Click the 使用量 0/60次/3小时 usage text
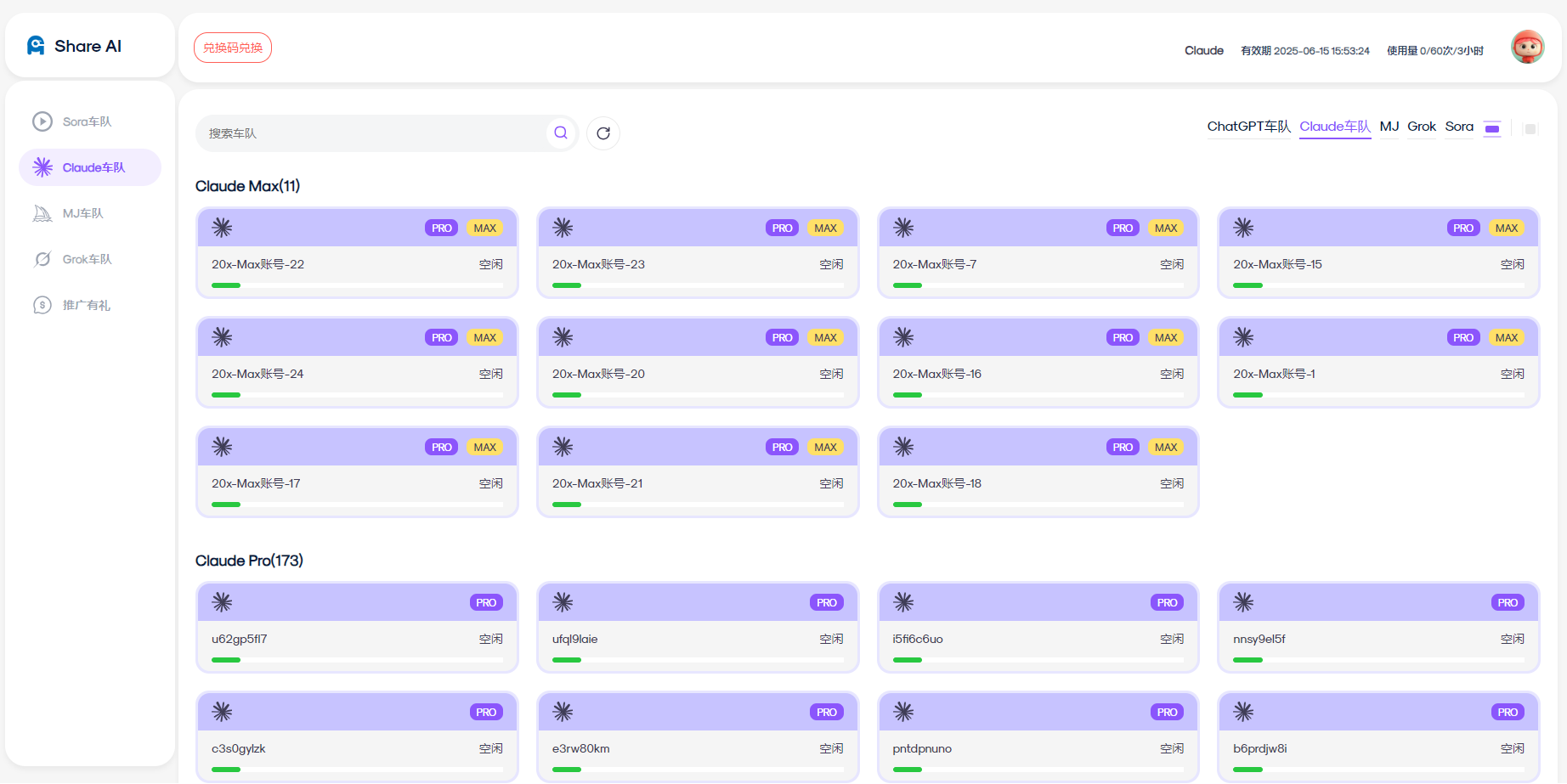This screenshot has height=784, width=1567. (x=1435, y=51)
